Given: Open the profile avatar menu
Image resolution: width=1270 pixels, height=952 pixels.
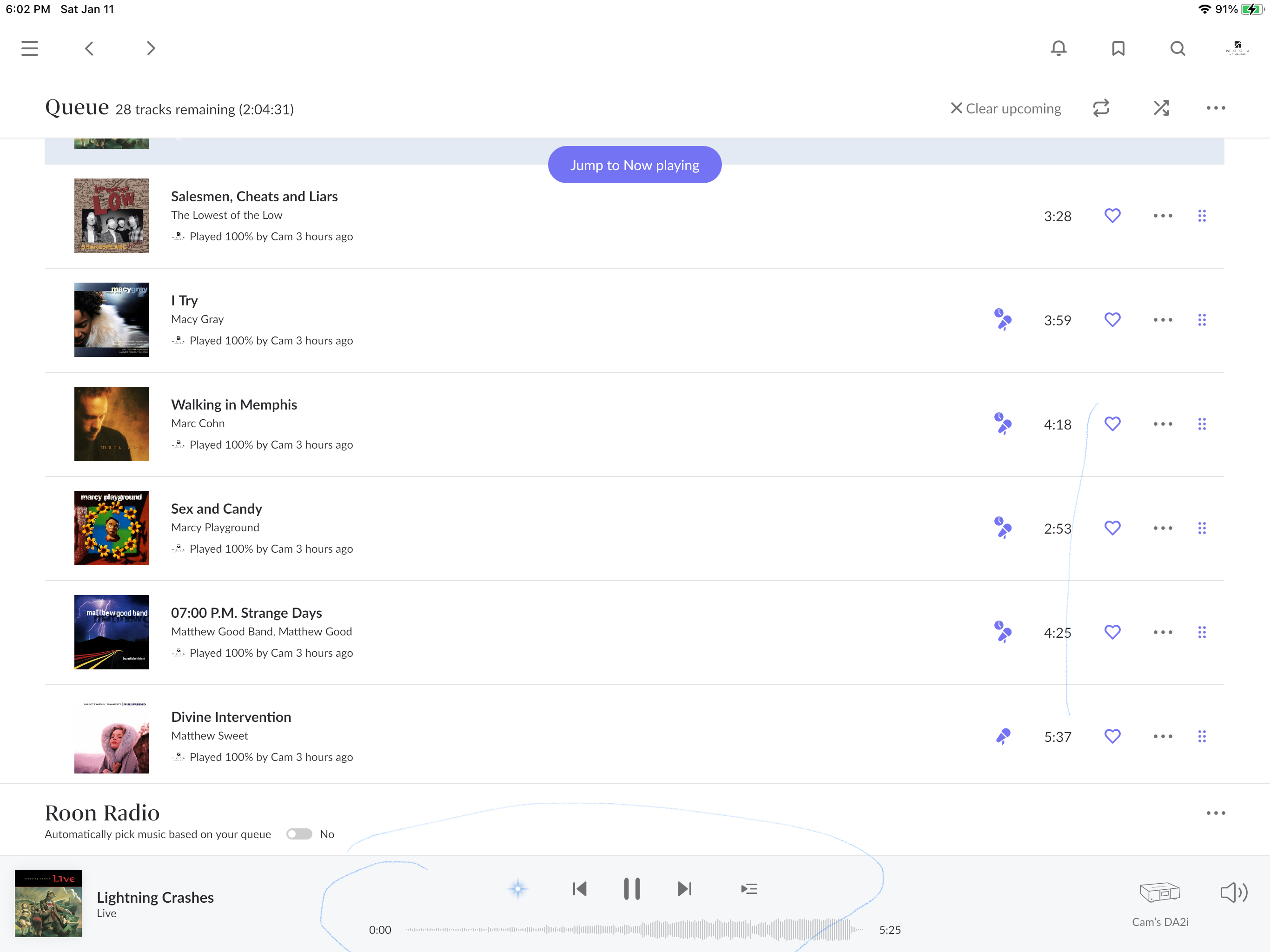Looking at the screenshot, I should (1237, 48).
